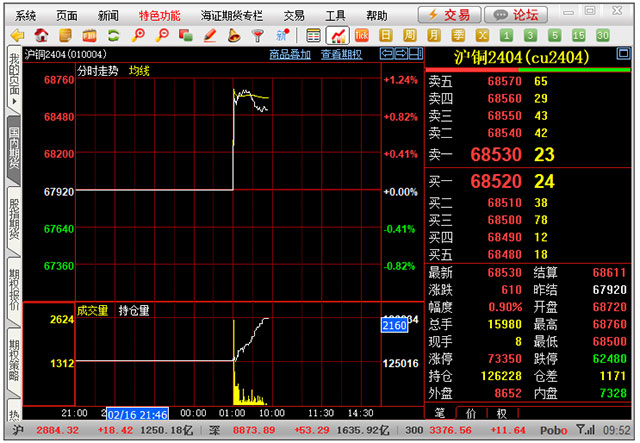Switch to weekly 周 K-line period
The height and width of the screenshot is (443, 640).
click(x=410, y=36)
